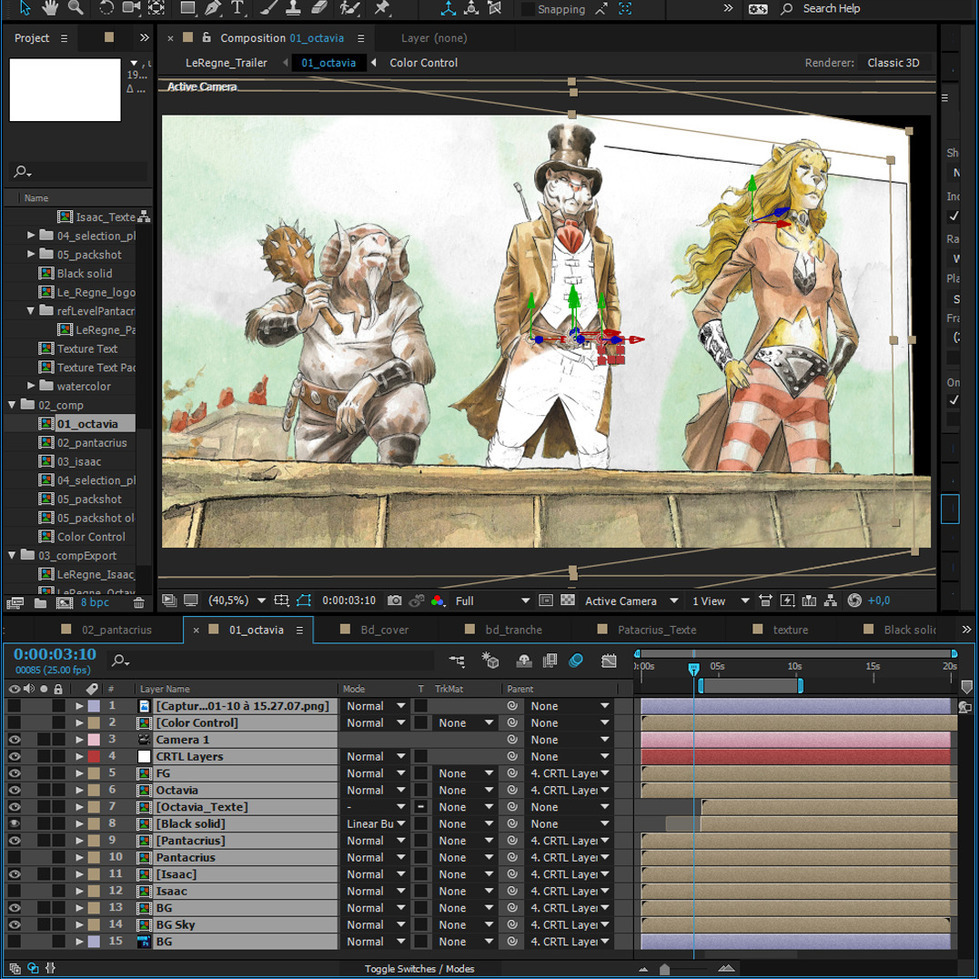
Task: Toggle transparency grid in viewer
Action: [x=568, y=601]
